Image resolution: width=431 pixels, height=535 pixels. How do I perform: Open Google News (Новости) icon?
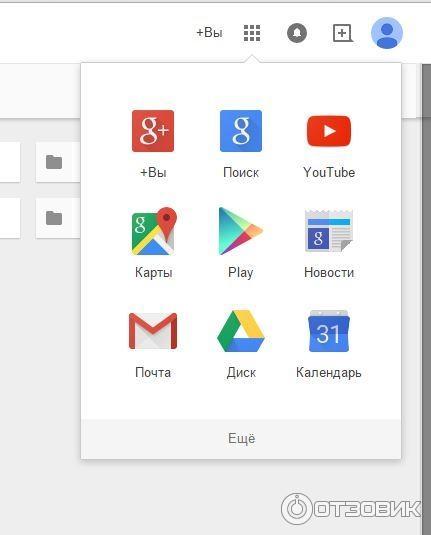(x=329, y=231)
